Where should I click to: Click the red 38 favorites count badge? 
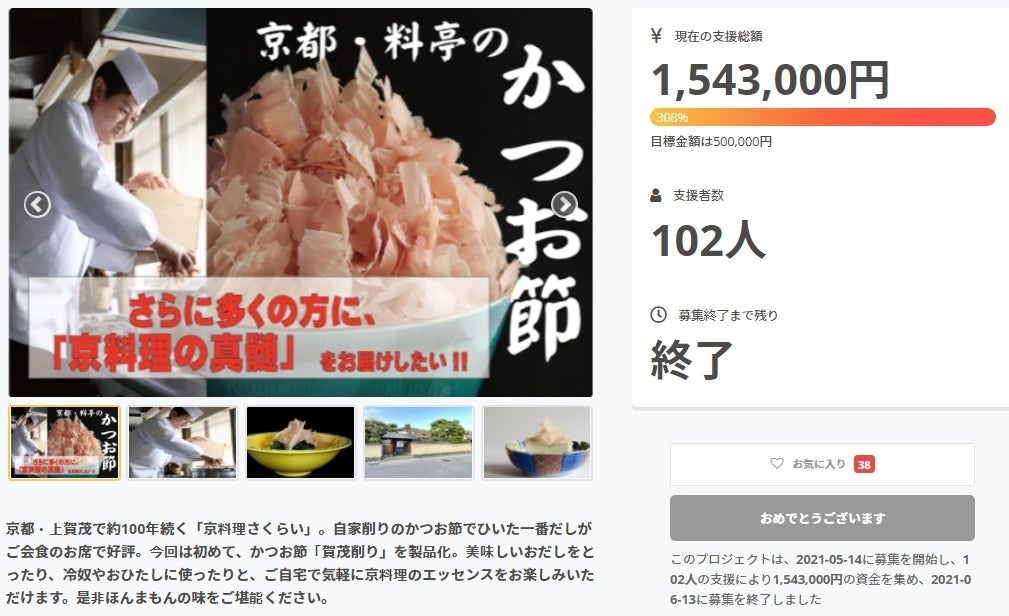pos(864,464)
